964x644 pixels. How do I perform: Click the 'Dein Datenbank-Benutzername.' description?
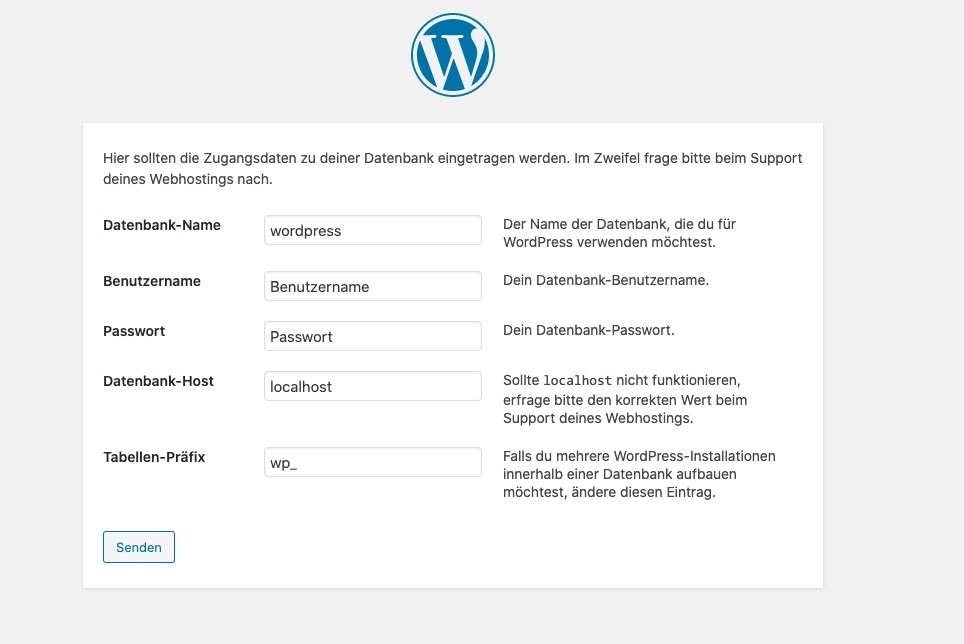coord(606,280)
